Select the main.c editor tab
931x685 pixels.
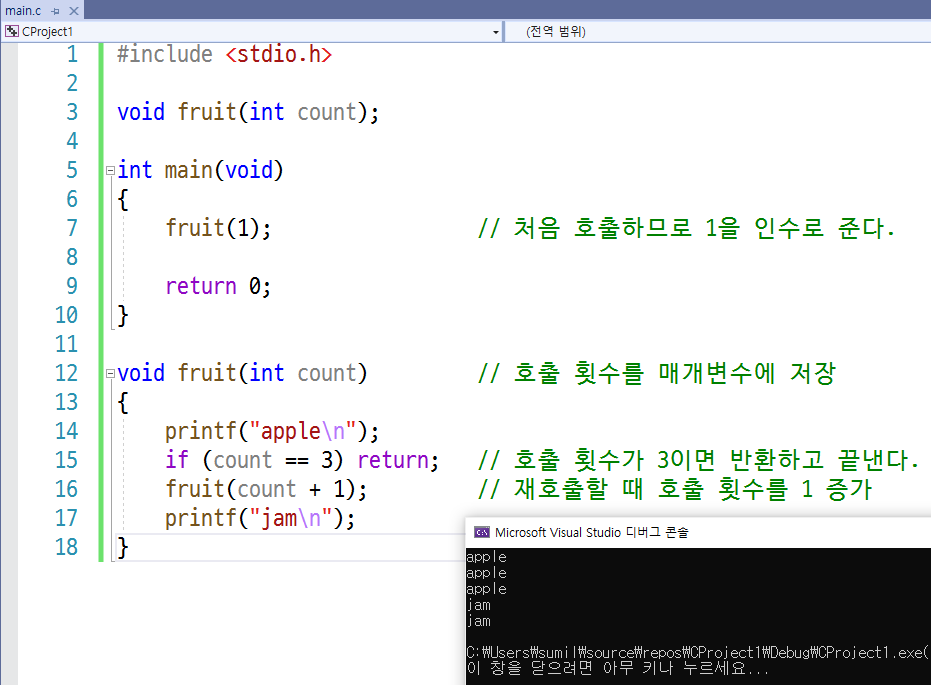tap(23, 10)
